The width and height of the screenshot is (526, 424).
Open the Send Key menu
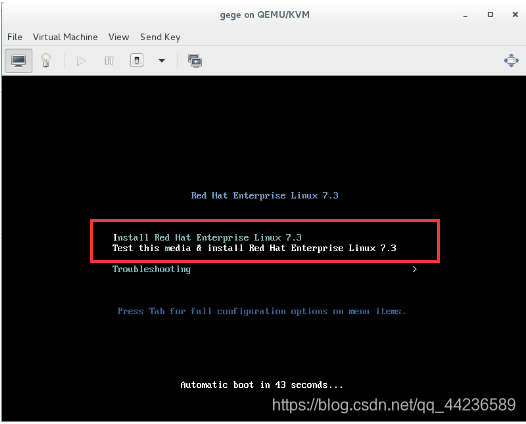160,37
